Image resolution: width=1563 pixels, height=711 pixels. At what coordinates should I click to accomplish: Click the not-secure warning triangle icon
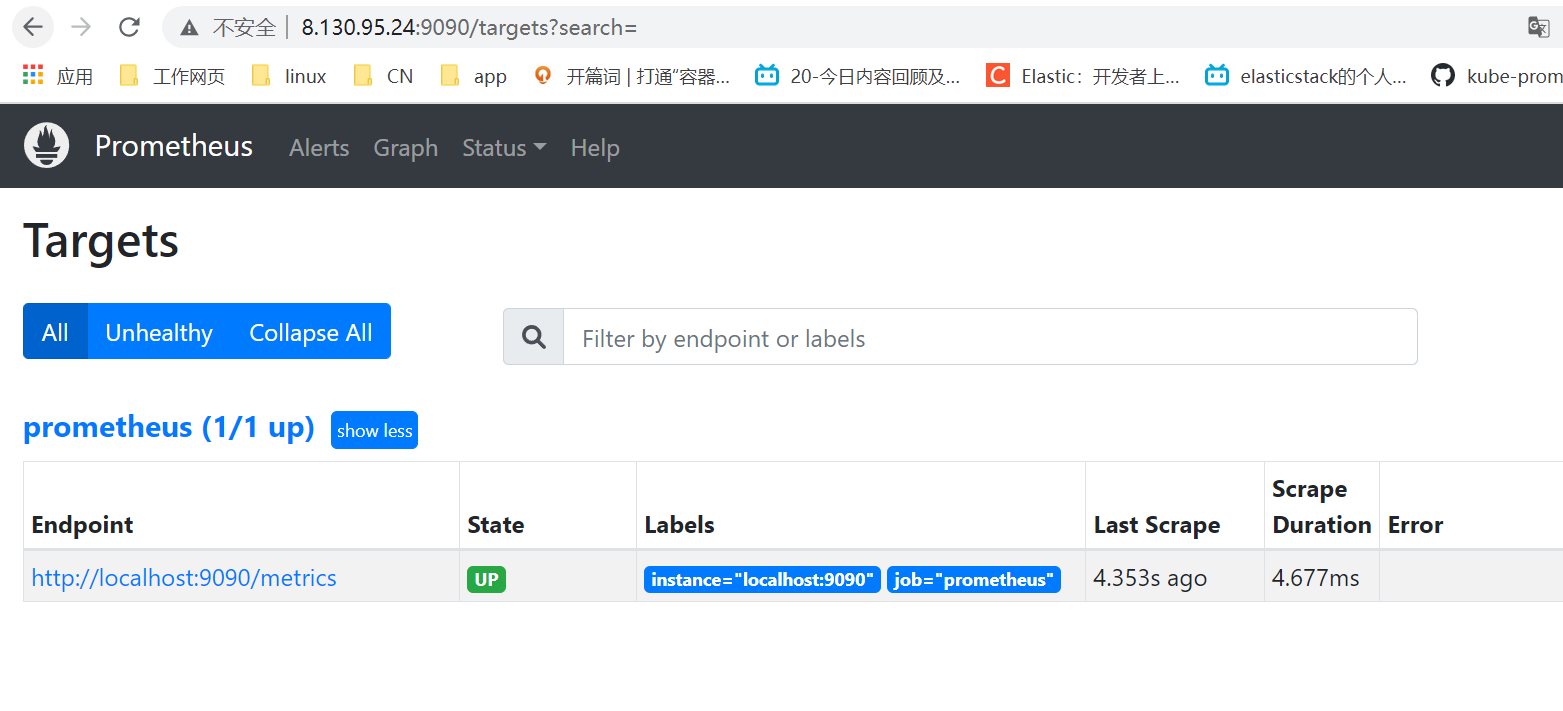[x=189, y=28]
